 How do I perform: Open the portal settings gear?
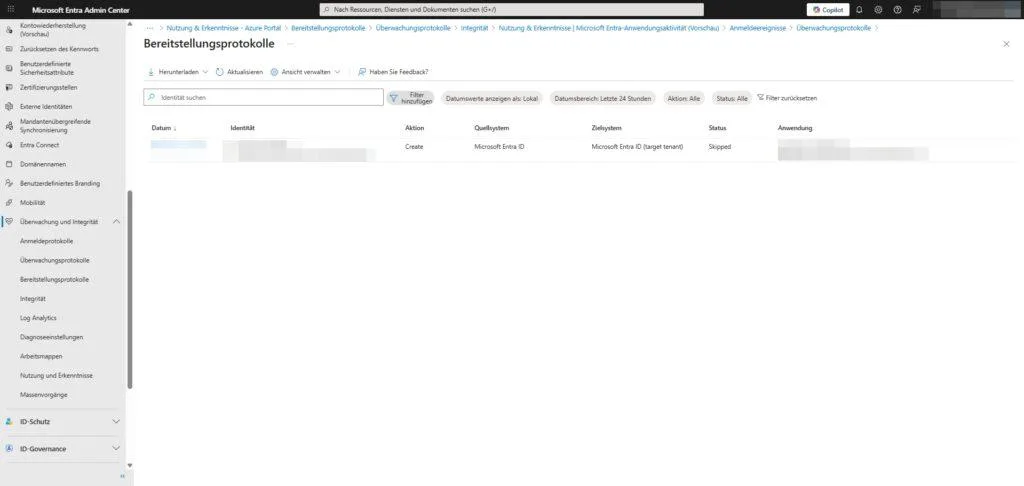pos(878,9)
